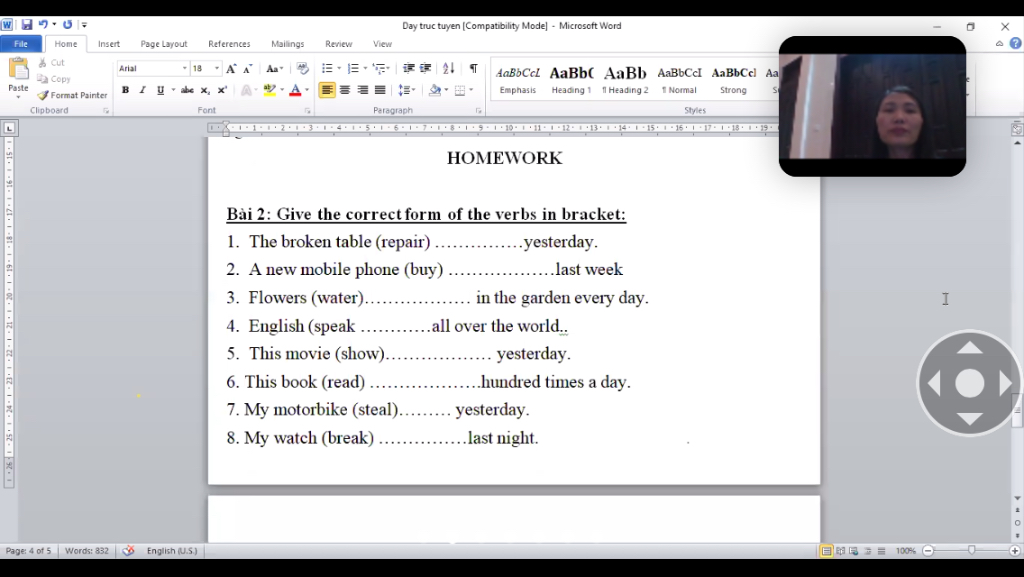This screenshot has width=1024, height=577.
Task: Open the Customize Quick Access Toolbar dropdown
Action: pyautogui.click(x=84, y=25)
